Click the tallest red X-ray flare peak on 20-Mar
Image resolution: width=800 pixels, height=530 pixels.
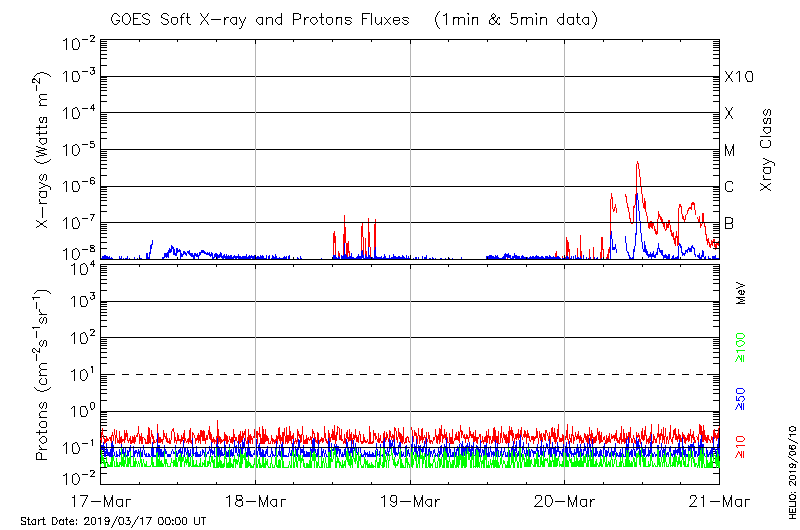coord(637,163)
